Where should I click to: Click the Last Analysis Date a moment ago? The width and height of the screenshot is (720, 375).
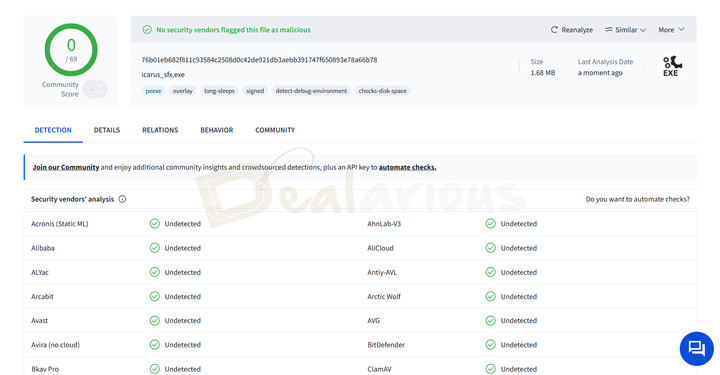tap(600, 73)
